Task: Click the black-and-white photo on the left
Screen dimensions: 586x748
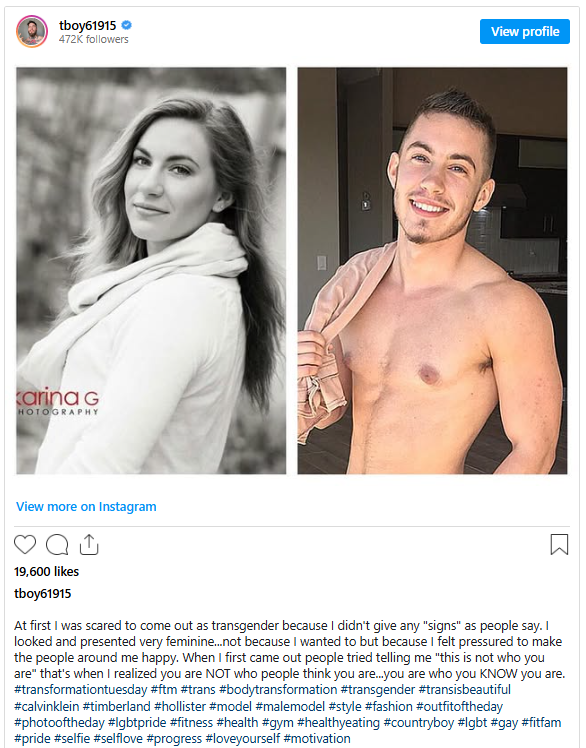Action: 151,270
